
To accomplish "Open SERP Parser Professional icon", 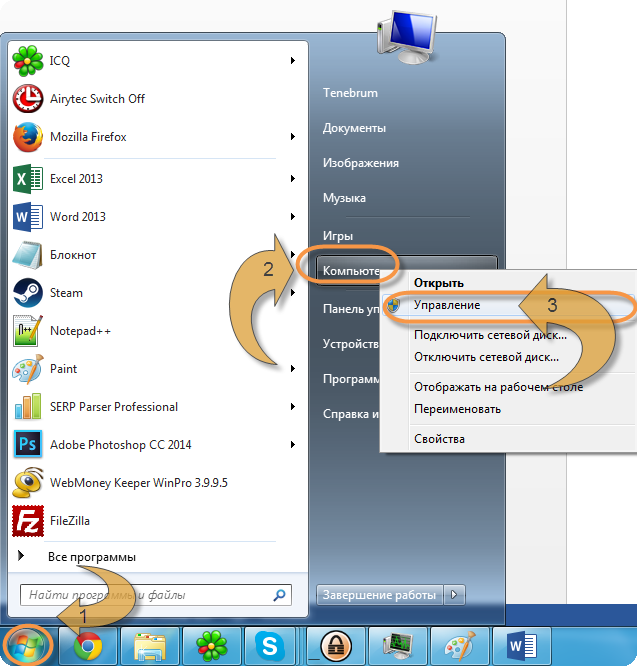I will 28,406.
